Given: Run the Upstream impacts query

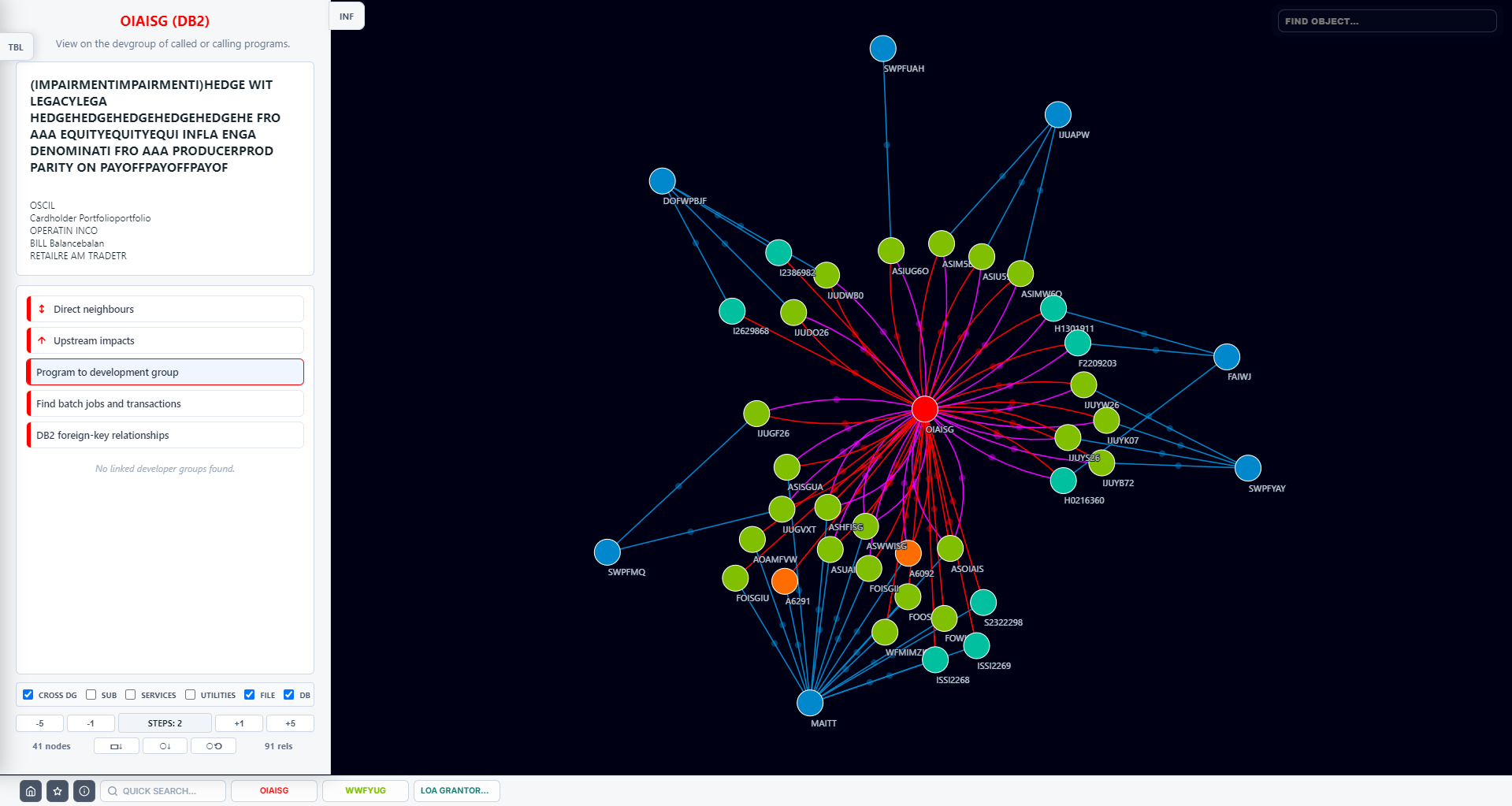Looking at the screenshot, I should [165, 340].
